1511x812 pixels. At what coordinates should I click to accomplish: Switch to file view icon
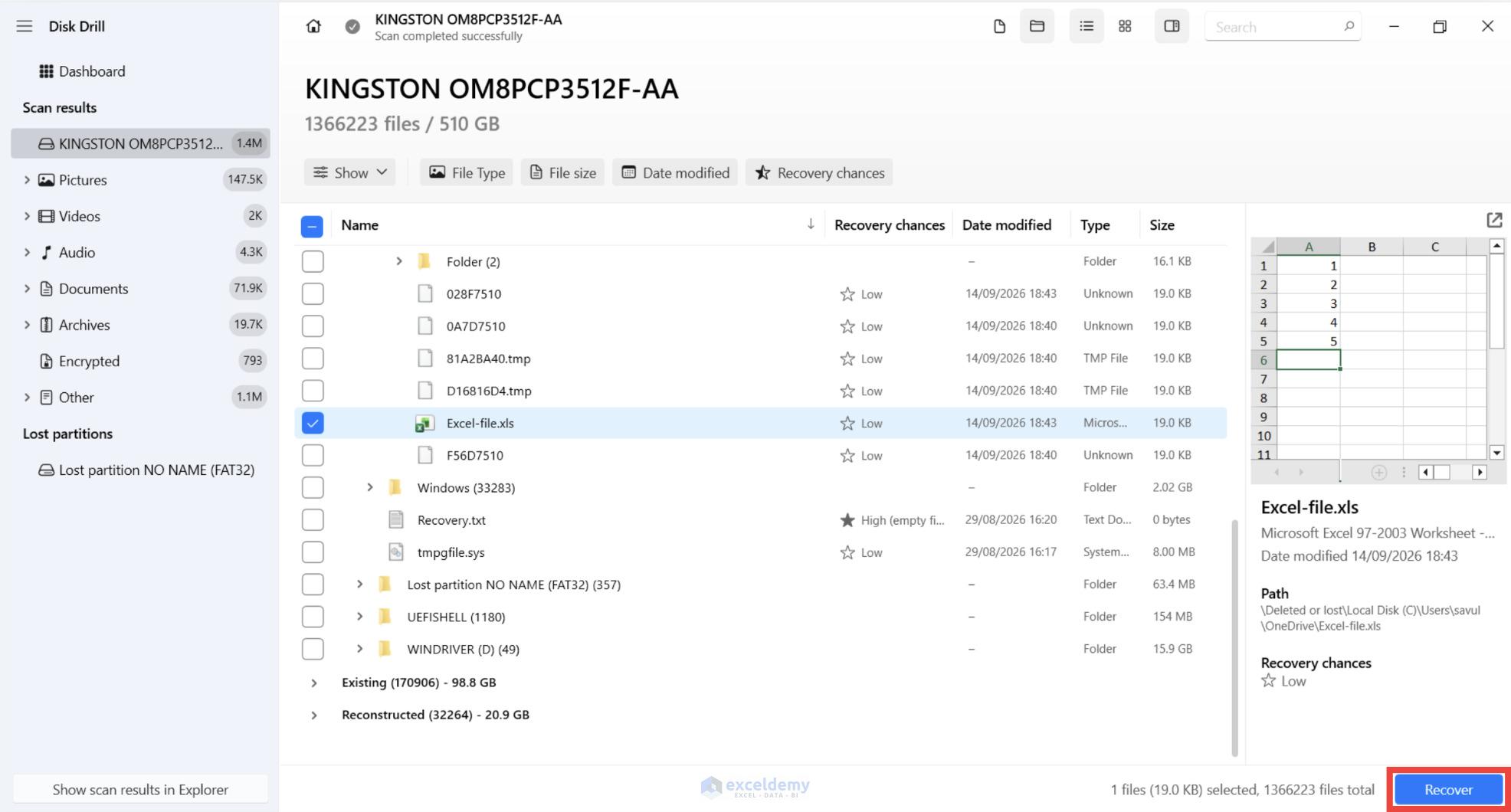click(999, 26)
